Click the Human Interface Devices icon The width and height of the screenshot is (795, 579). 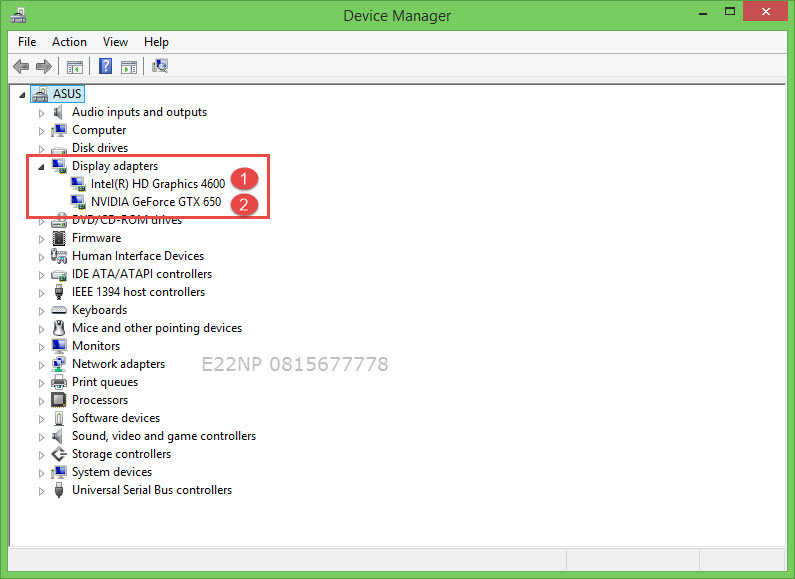(59, 256)
